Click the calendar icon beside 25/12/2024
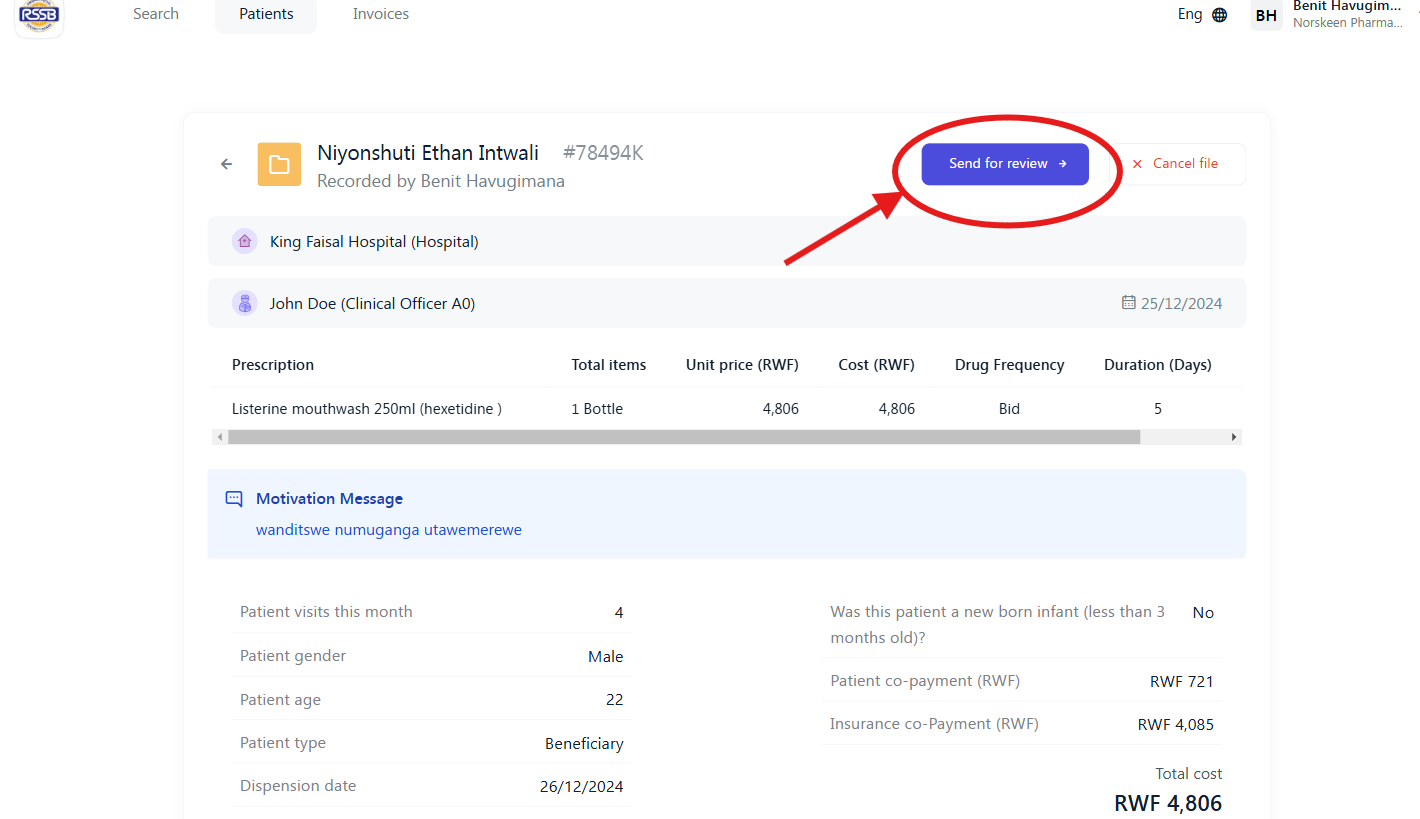Viewport: 1420px width, 819px height. [1129, 303]
